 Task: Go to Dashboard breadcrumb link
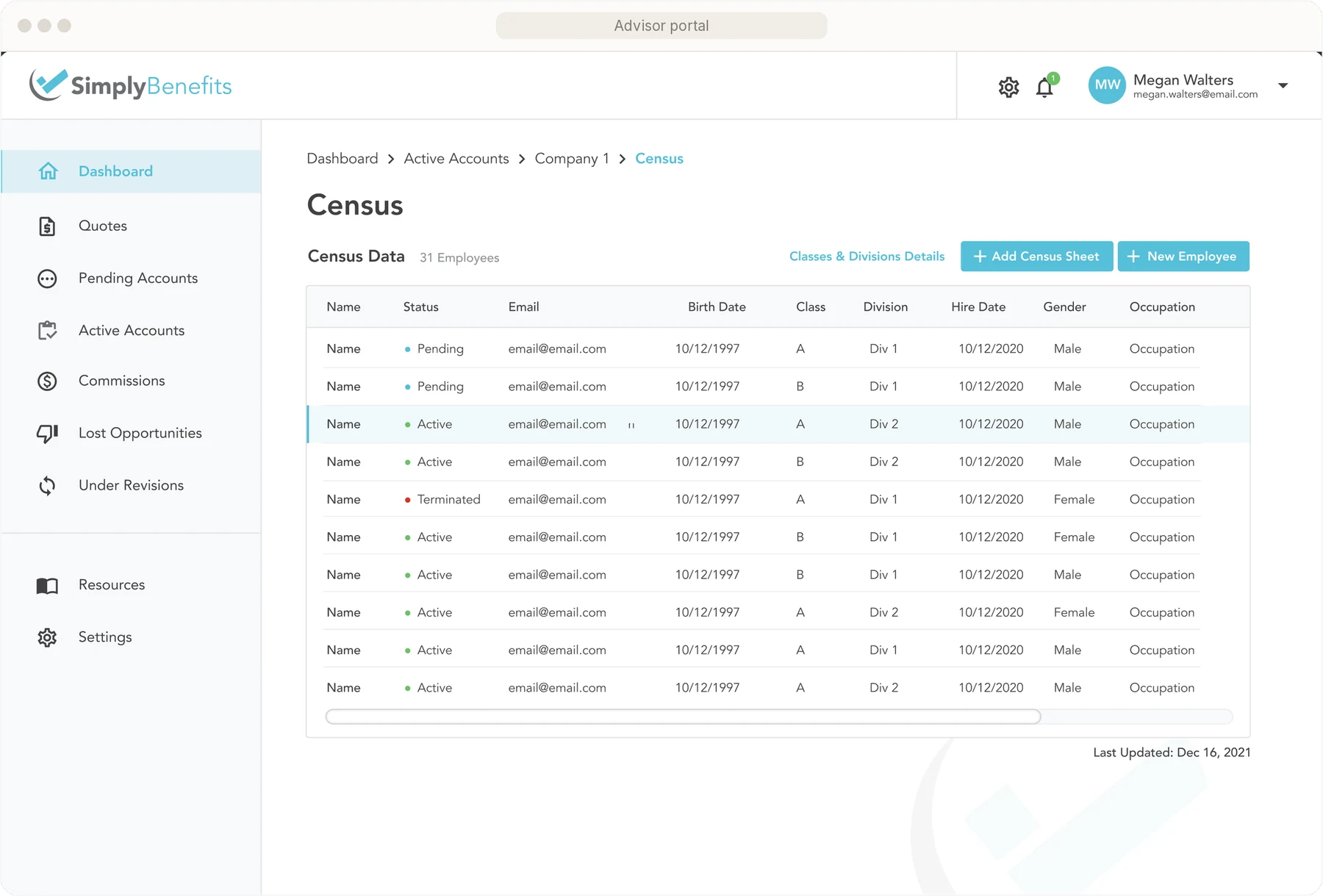click(x=342, y=159)
